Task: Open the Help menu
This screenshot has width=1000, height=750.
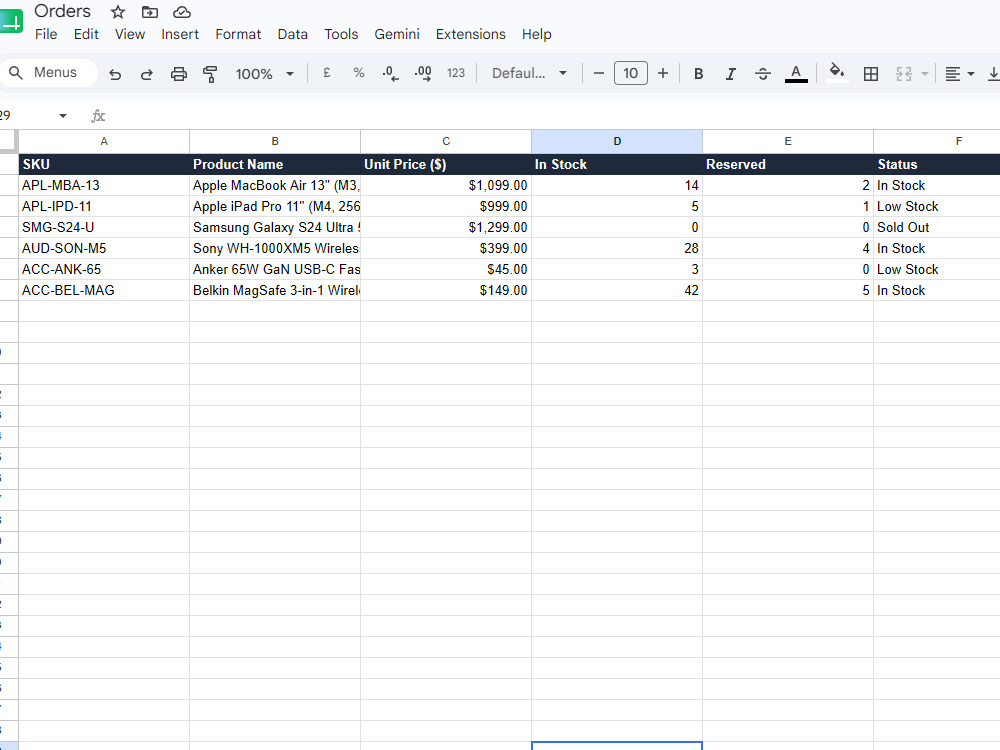Action: [x=536, y=34]
